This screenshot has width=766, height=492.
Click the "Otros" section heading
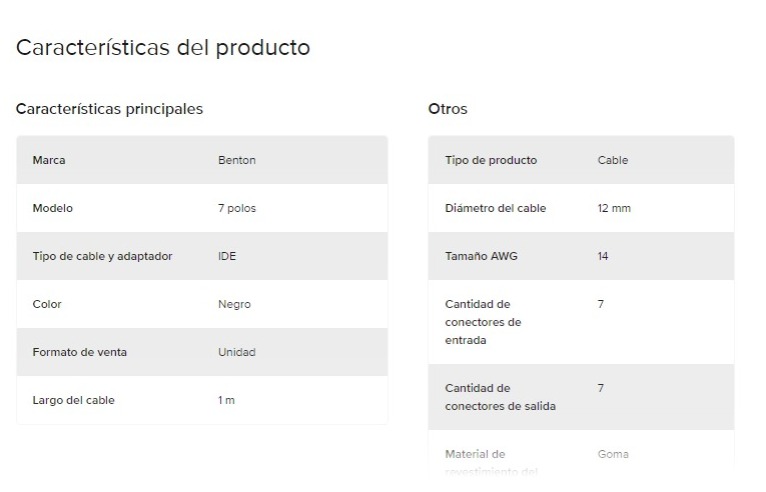447,109
